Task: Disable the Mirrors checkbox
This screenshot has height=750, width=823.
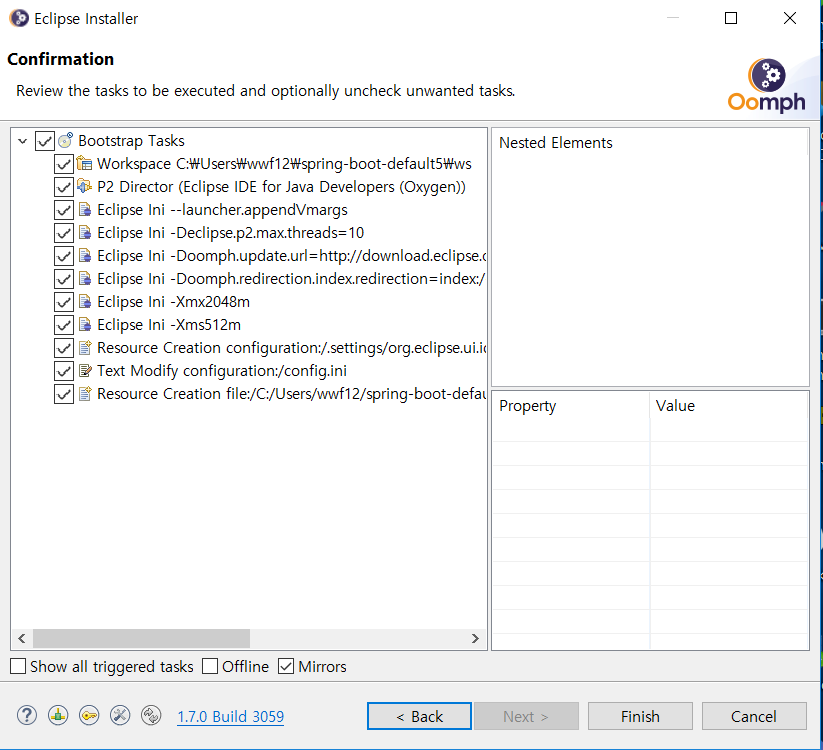Action: (286, 666)
